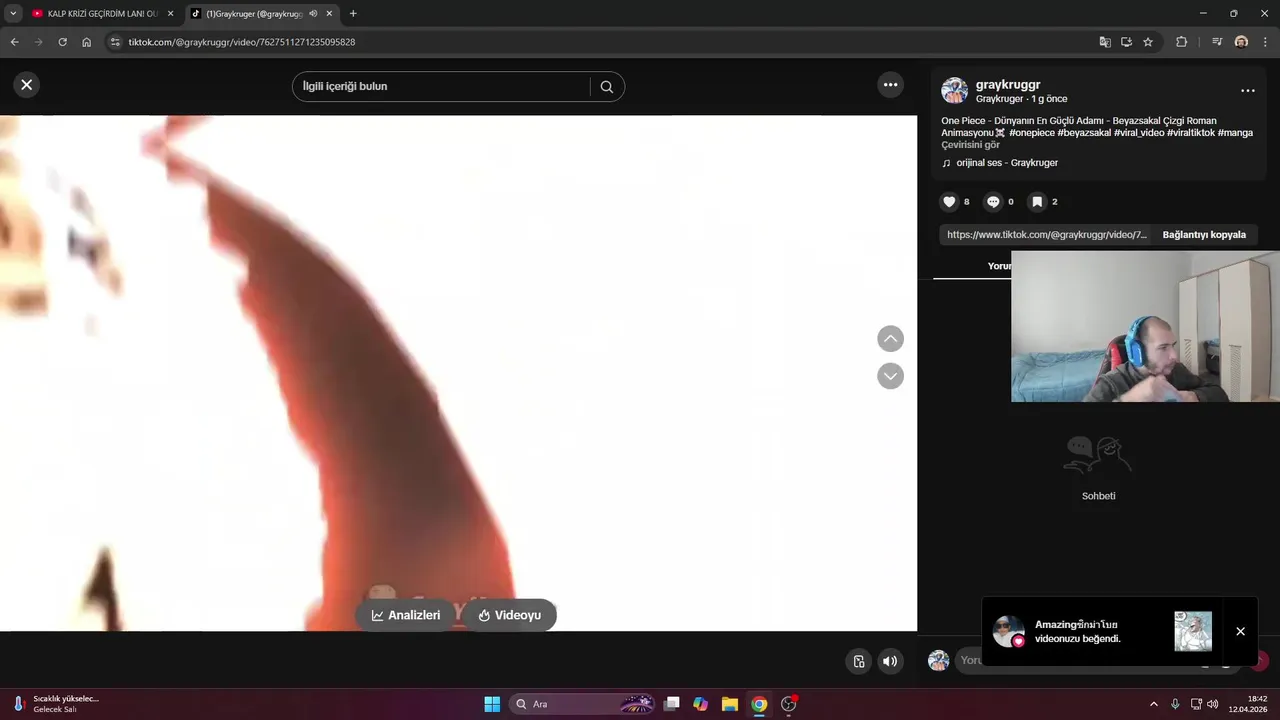Open the Windows Start menu
The height and width of the screenshot is (720, 1280).
pyautogui.click(x=492, y=704)
